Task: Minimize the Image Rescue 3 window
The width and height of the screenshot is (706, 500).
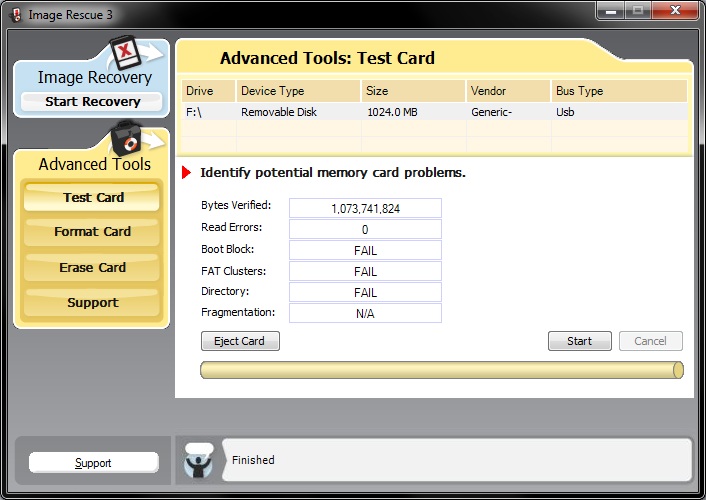Action: 611,10
